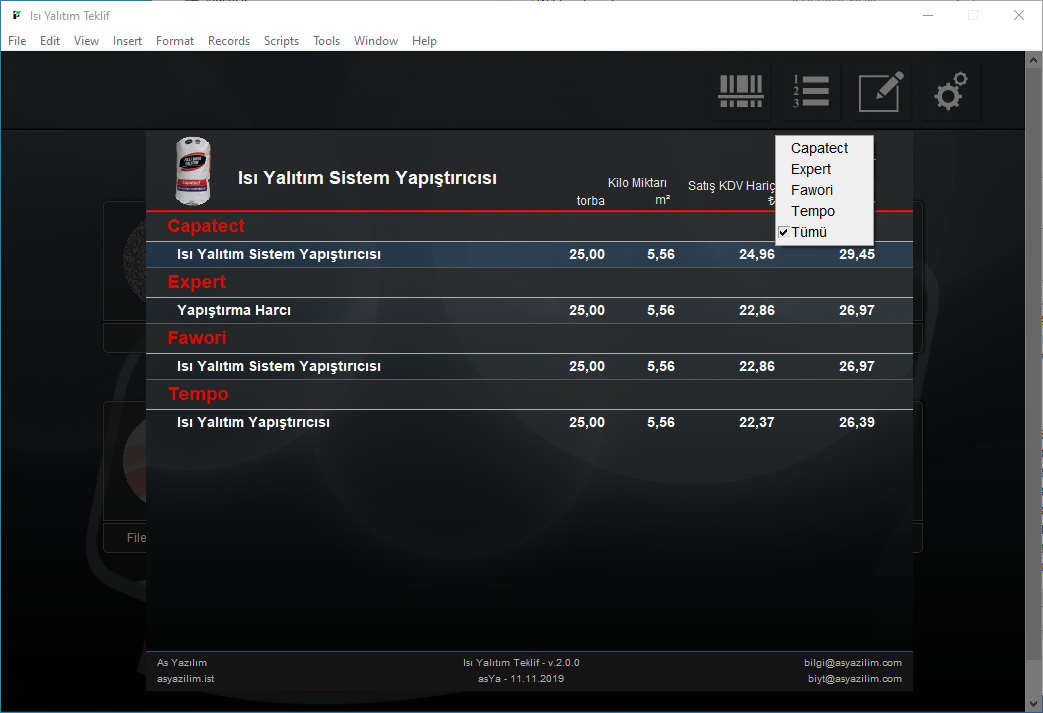
Task: Click the Kilo Miktarı column header
Action: click(x=637, y=183)
